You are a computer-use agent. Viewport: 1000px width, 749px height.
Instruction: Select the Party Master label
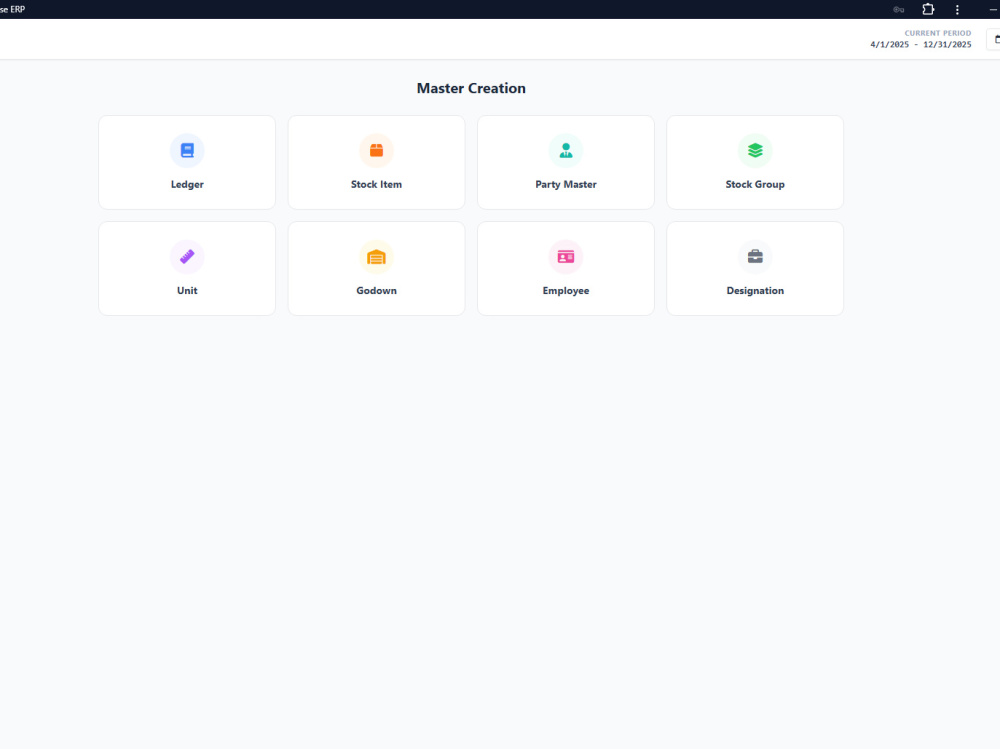pos(566,184)
